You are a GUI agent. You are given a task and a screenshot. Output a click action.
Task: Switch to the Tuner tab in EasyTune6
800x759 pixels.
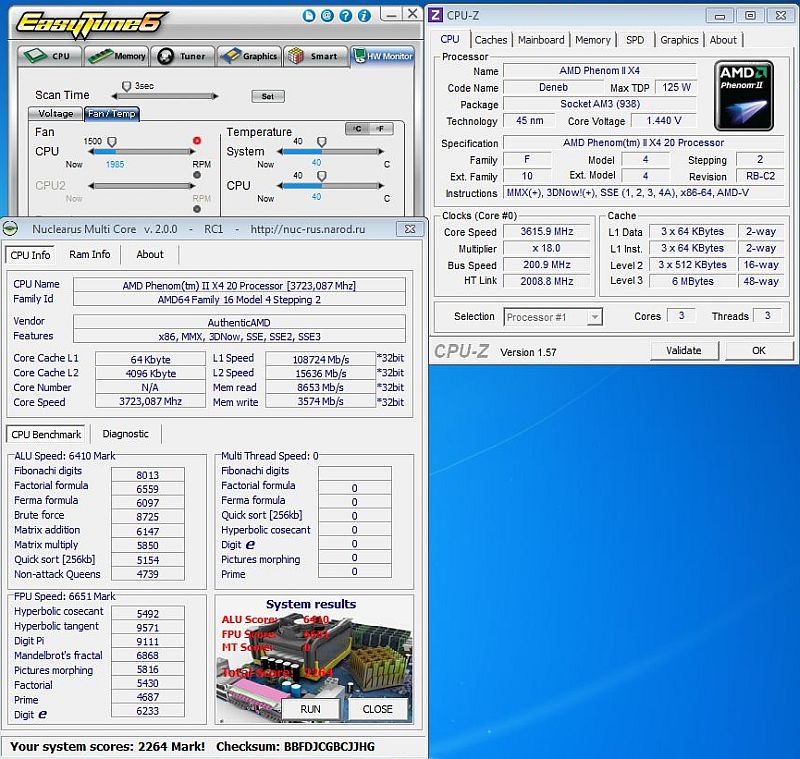coord(183,56)
